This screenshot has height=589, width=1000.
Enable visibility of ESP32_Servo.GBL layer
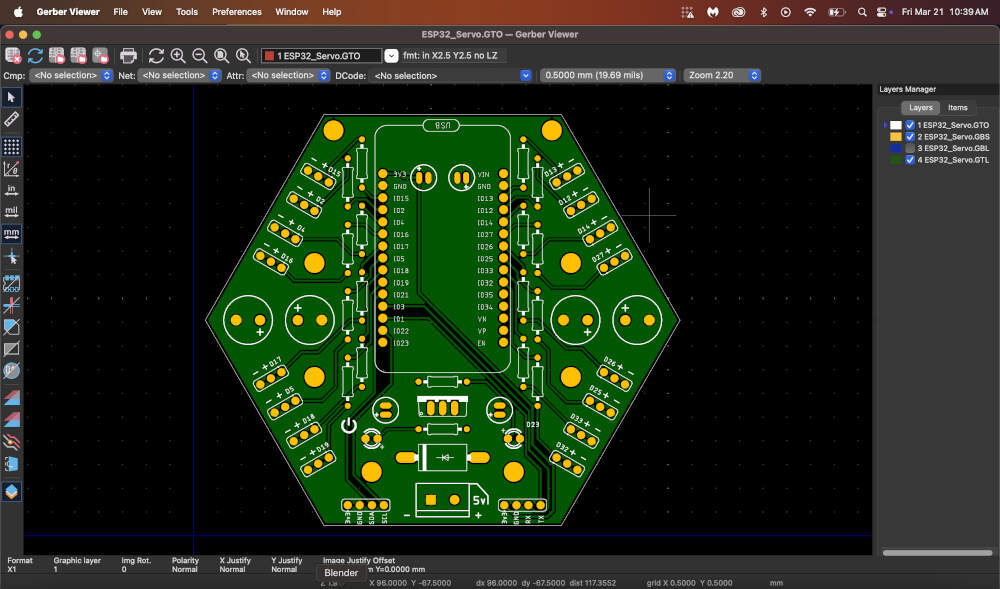point(910,148)
